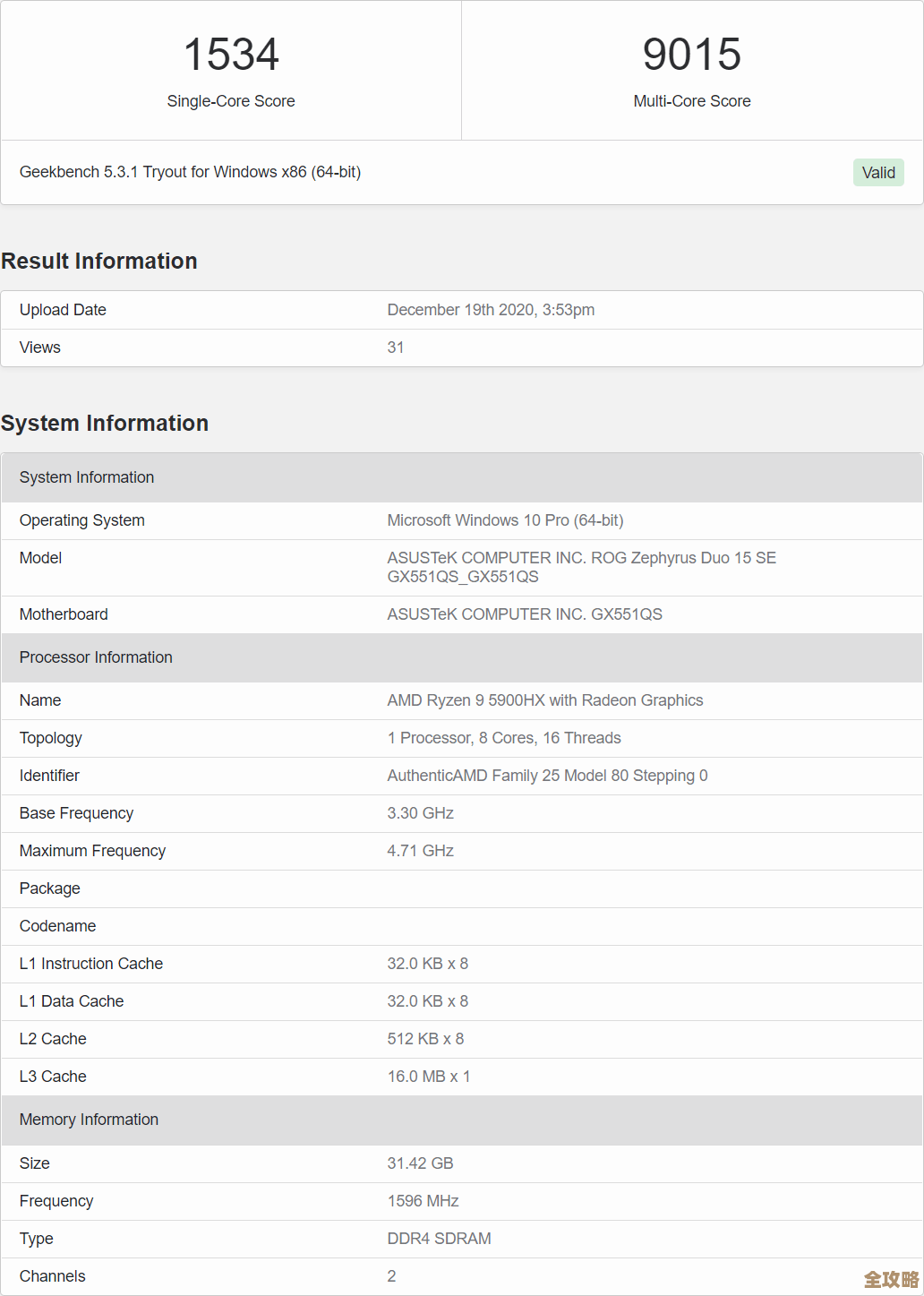Click the System Information table header row

pyautogui.click(x=87, y=477)
